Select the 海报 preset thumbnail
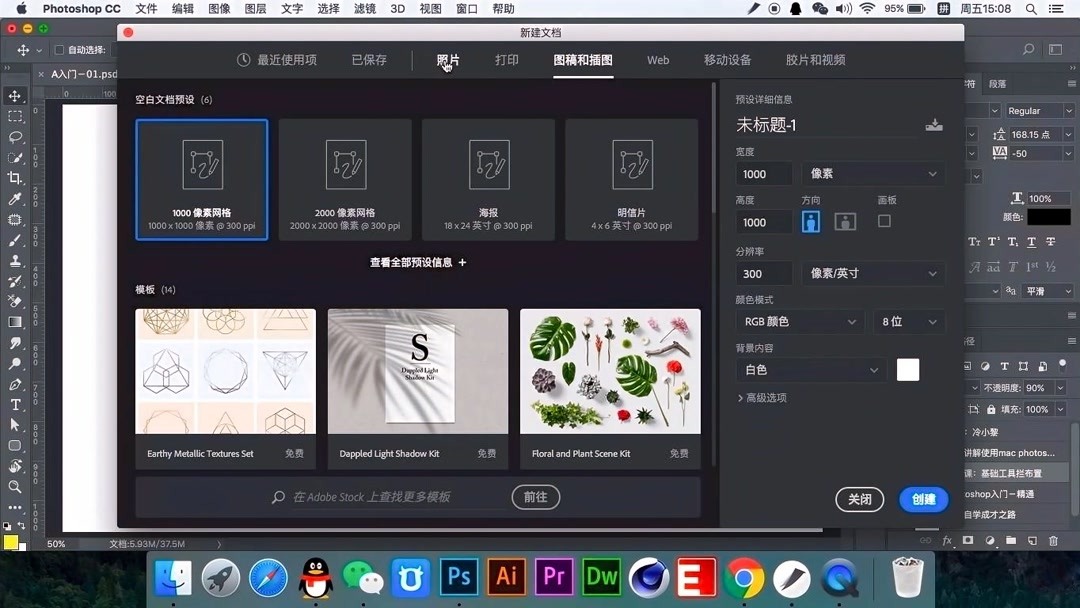1080x608 pixels. tap(488, 180)
